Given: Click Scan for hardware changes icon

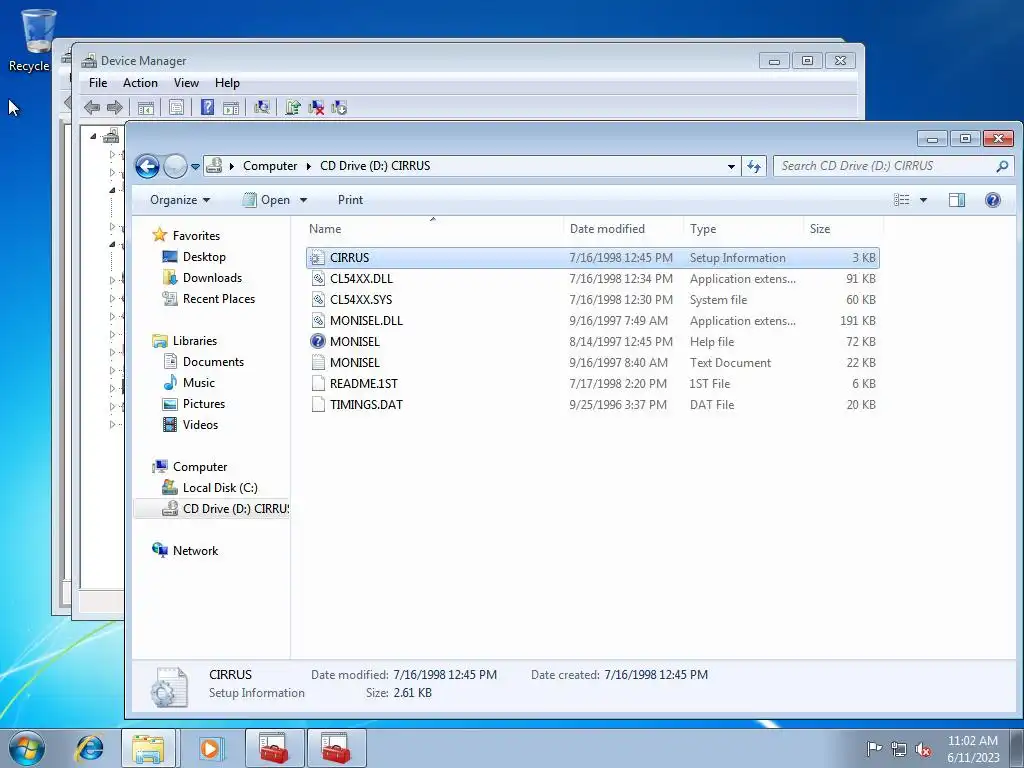Looking at the screenshot, I should (x=262, y=107).
